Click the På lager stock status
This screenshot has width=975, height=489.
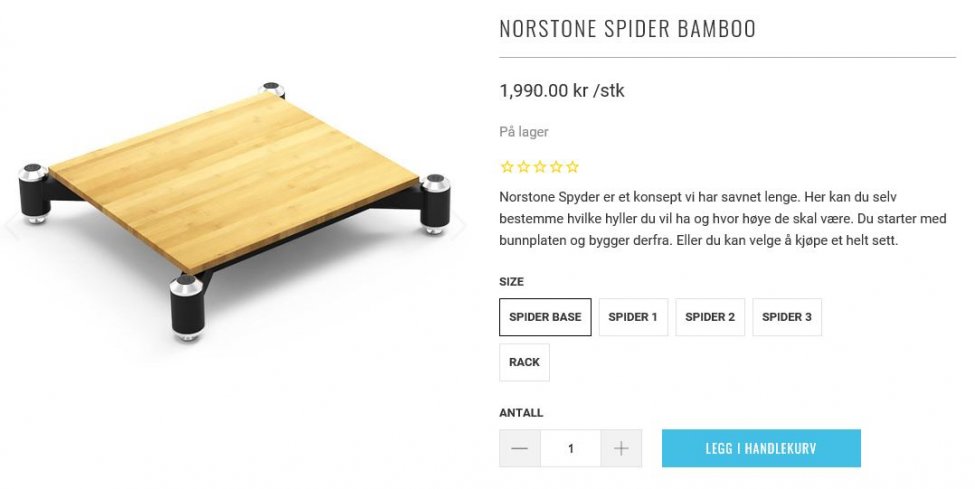(x=523, y=132)
